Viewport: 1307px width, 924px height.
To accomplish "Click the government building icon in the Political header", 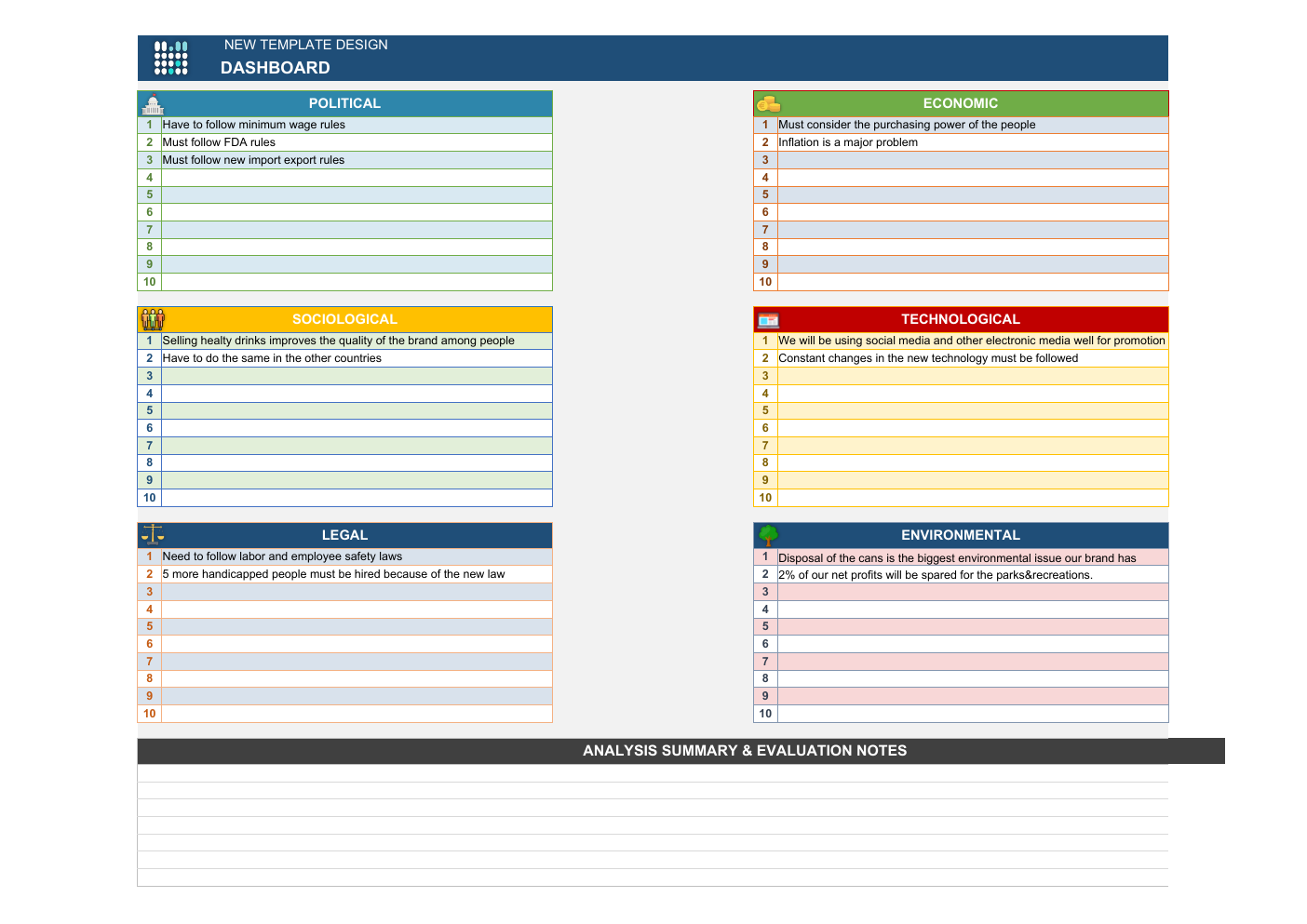I will point(153,103).
